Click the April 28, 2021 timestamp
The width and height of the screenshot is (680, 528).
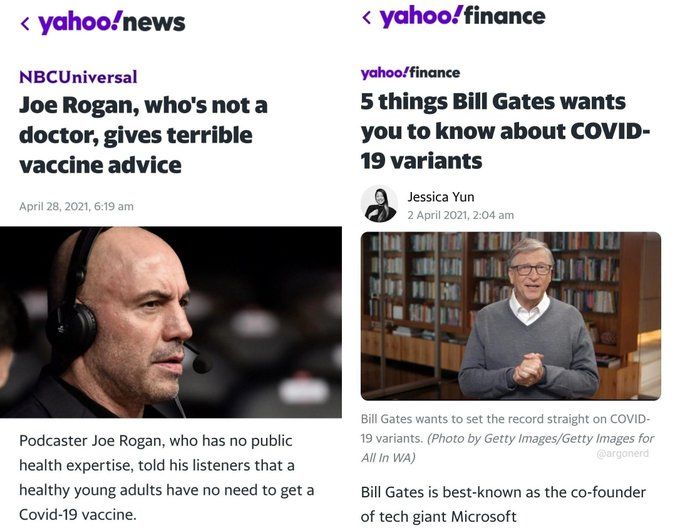click(76, 206)
